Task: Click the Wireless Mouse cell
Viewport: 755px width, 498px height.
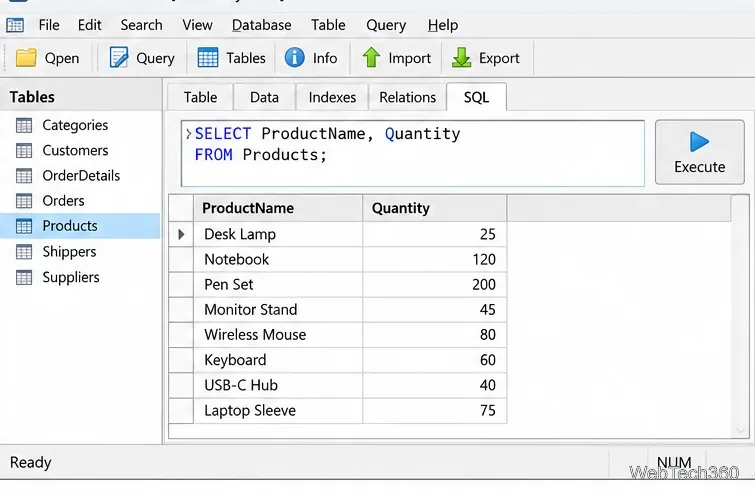Action: point(278,335)
